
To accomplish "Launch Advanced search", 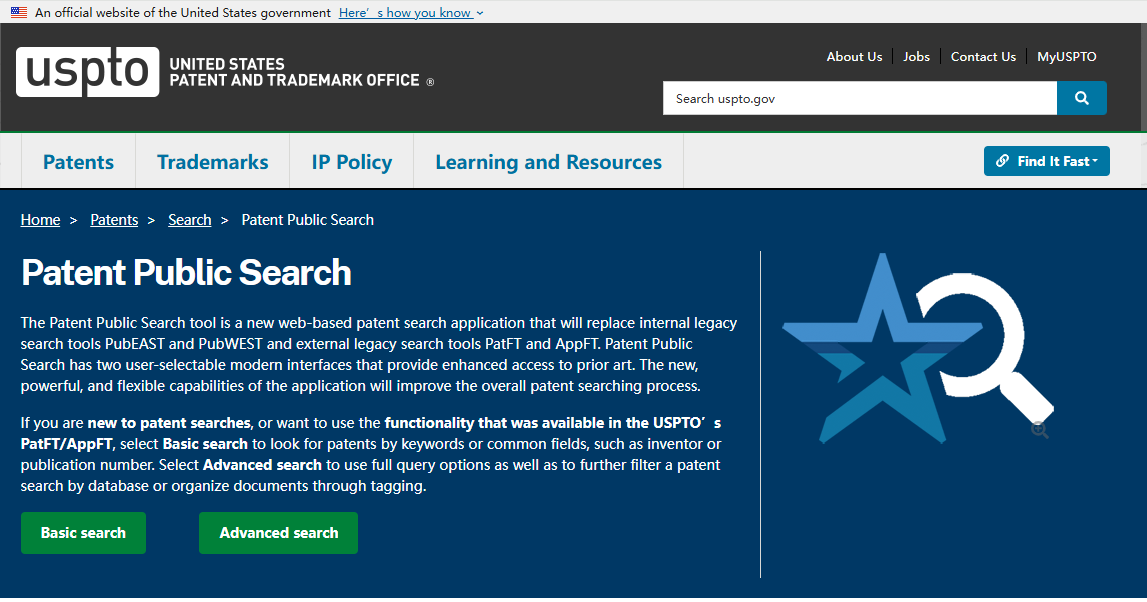I will [279, 533].
